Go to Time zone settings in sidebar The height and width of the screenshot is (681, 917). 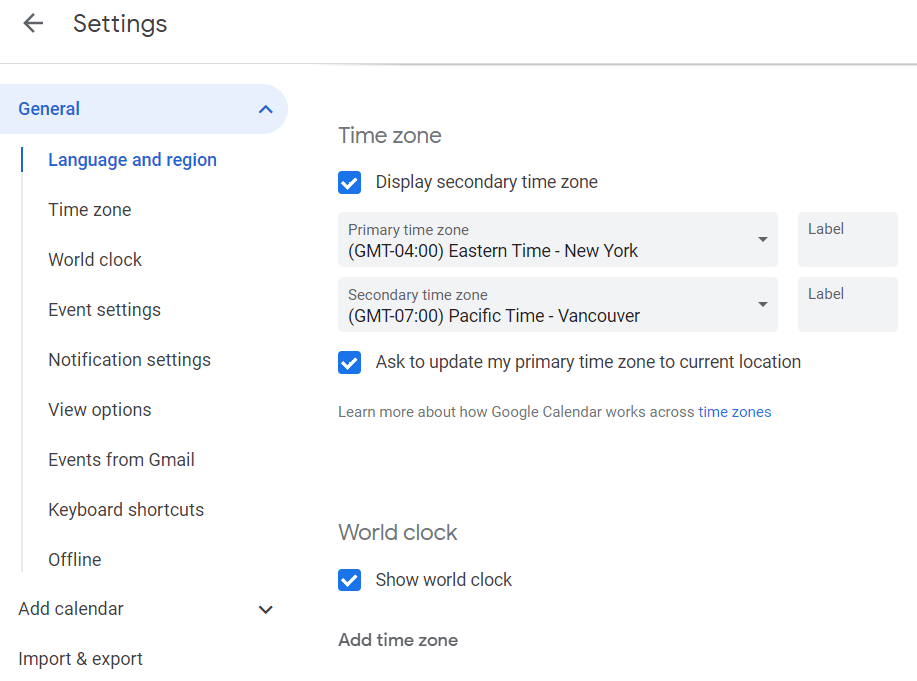point(90,210)
